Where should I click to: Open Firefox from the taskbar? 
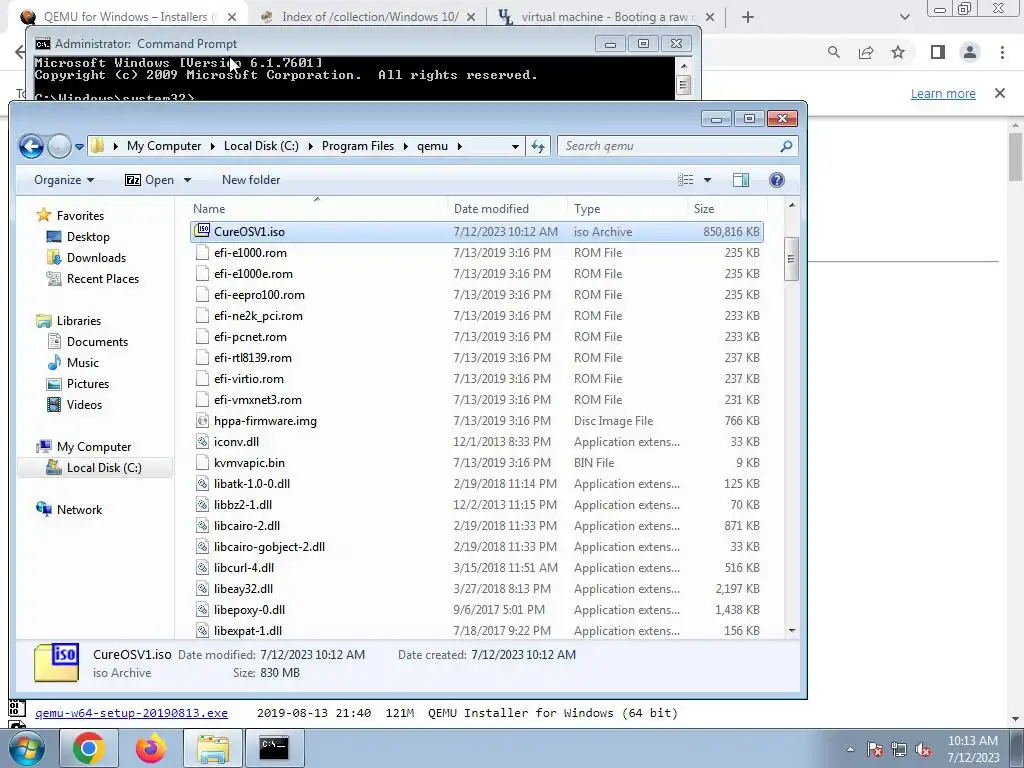[150, 748]
